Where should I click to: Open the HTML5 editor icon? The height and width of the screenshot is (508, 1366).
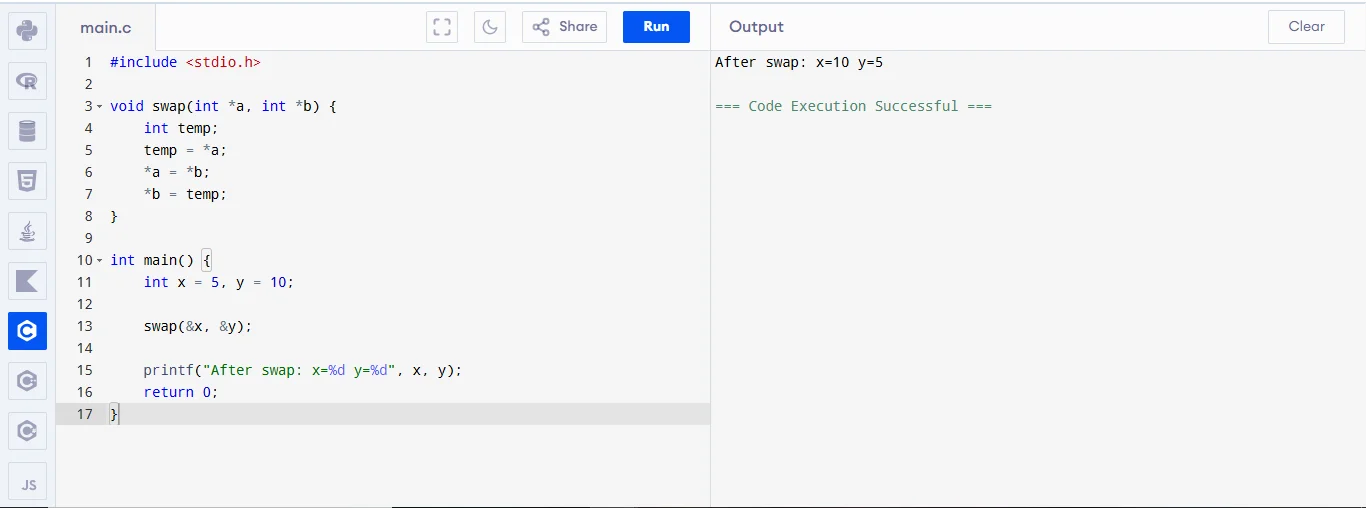point(27,181)
